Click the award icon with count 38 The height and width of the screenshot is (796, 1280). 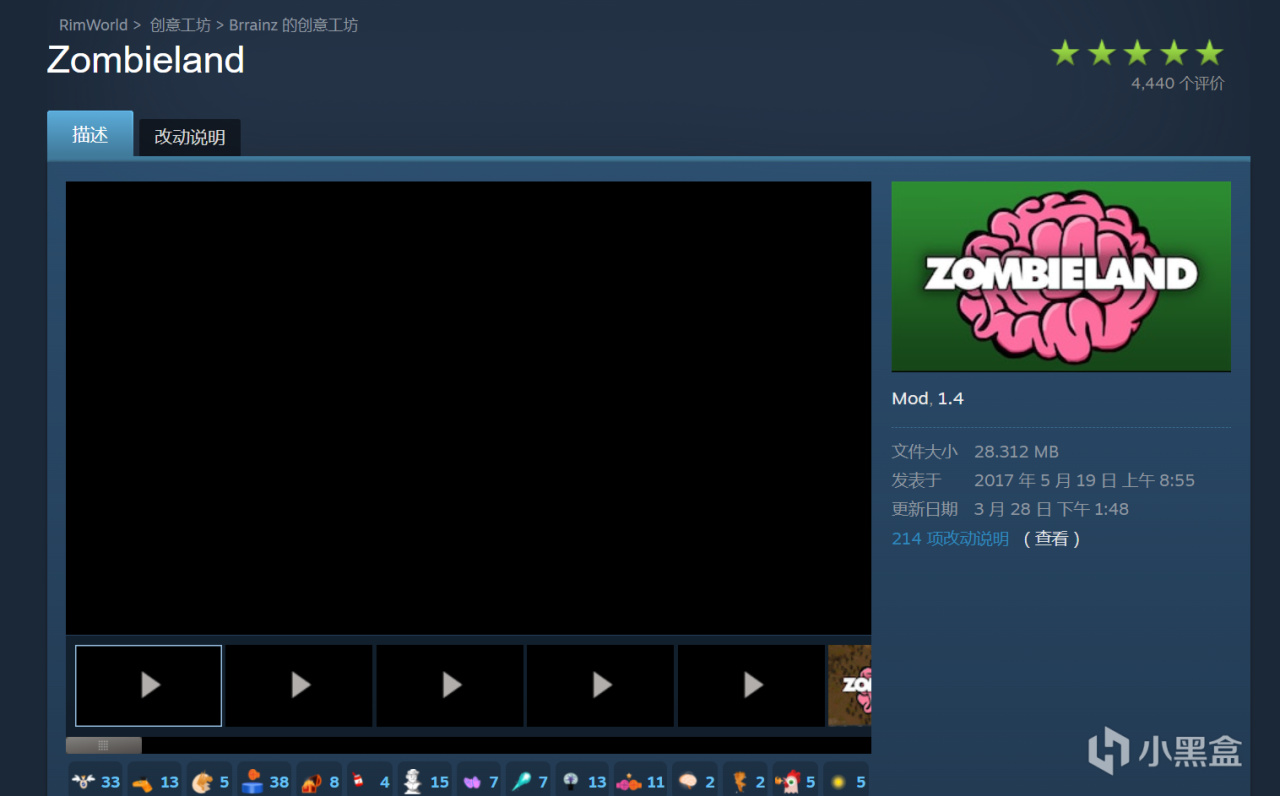click(264, 781)
